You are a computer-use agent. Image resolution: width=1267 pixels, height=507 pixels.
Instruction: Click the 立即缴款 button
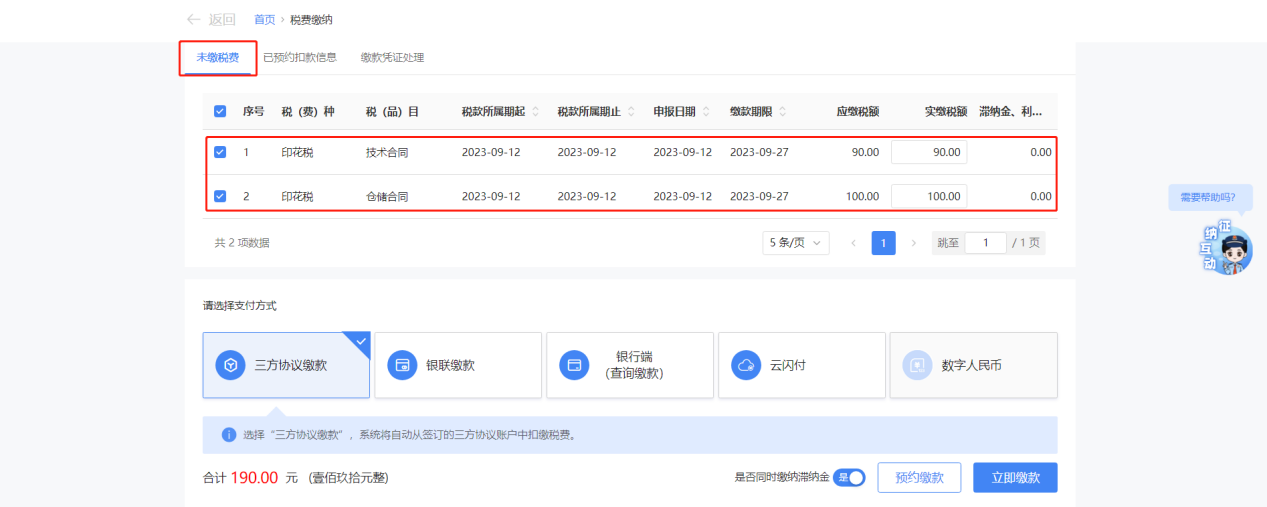[x=1015, y=478]
